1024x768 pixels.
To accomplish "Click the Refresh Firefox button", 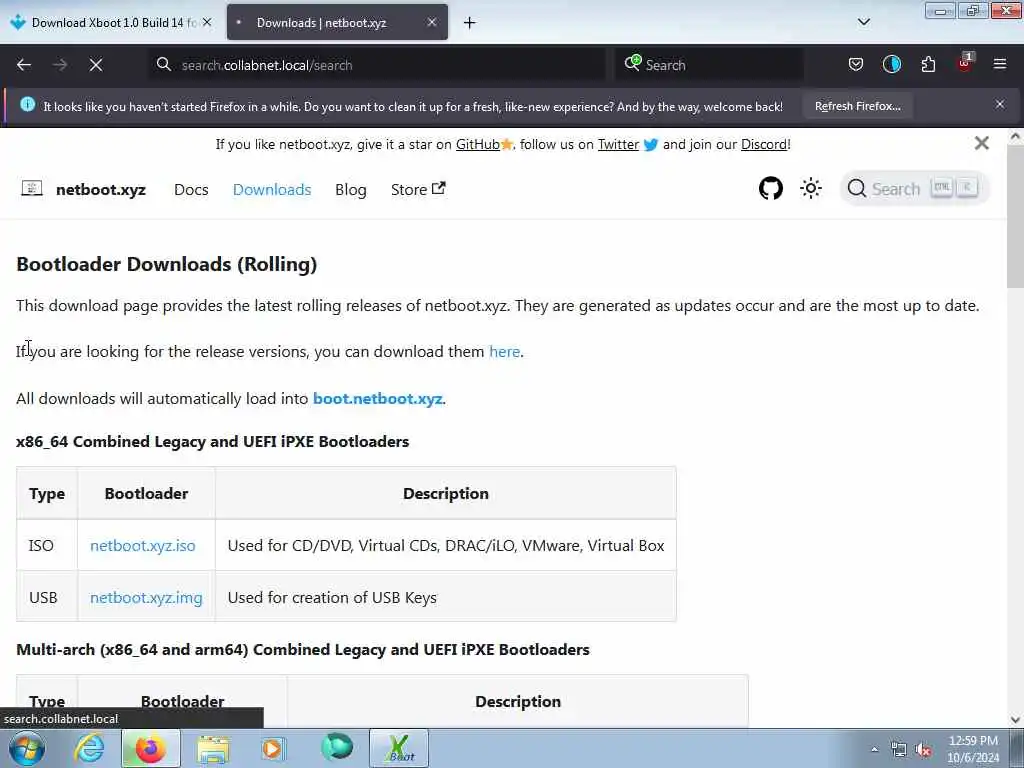I will click(x=857, y=106).
